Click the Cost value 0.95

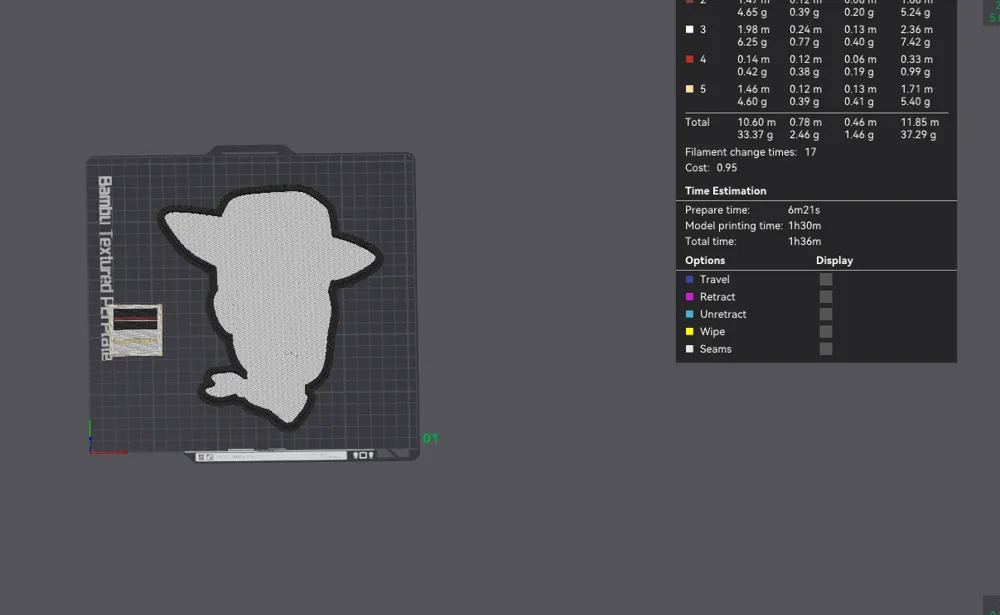[726, 168]
